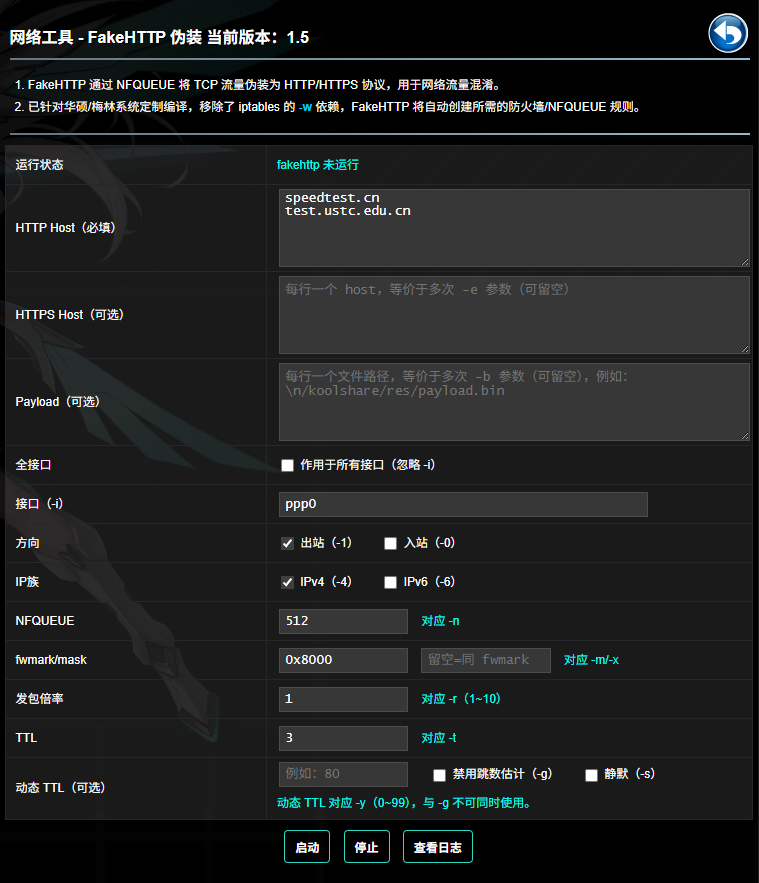Screen dimensions: 759x883
Task: Grab the HTTPS Host textarea resize handle
Action: (745, 349)
